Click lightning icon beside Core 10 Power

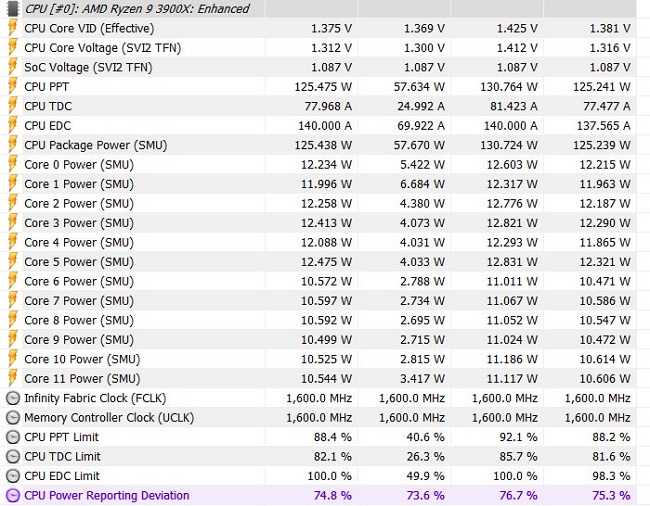13,359
